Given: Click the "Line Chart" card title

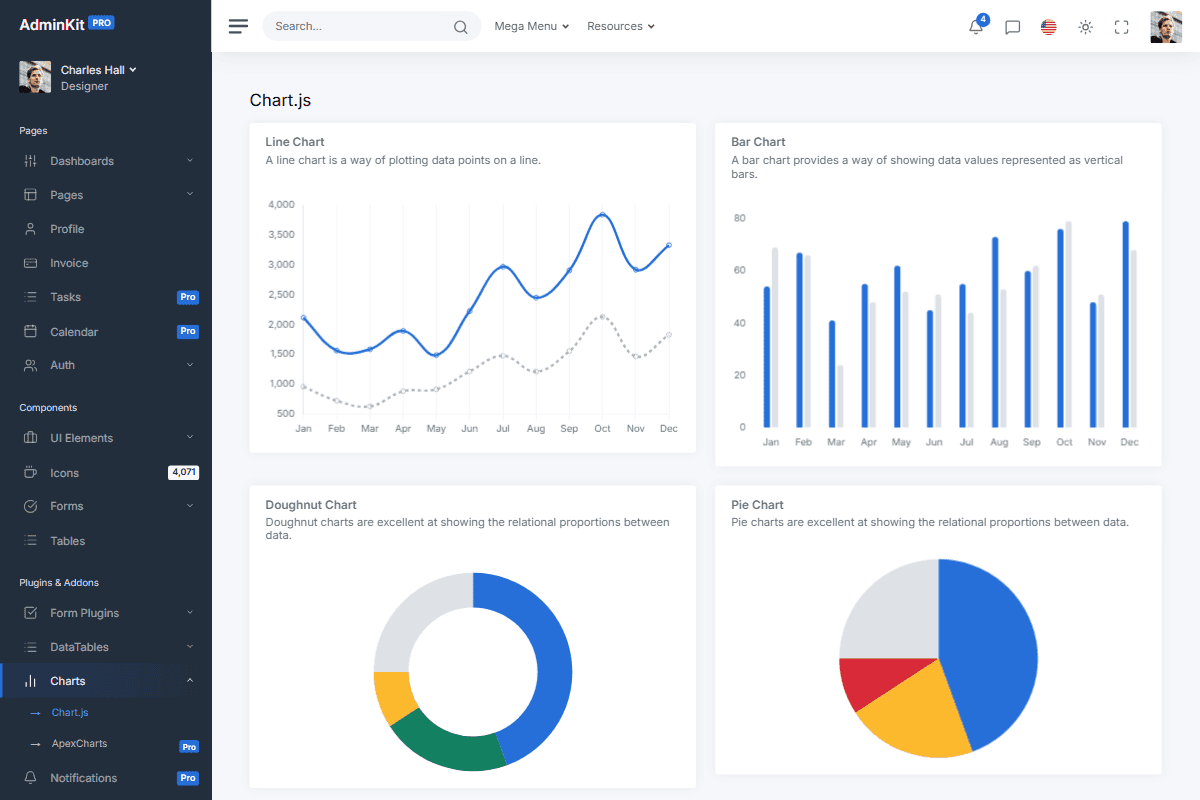Looking at the screenshot, I should [x=295, y=142].
